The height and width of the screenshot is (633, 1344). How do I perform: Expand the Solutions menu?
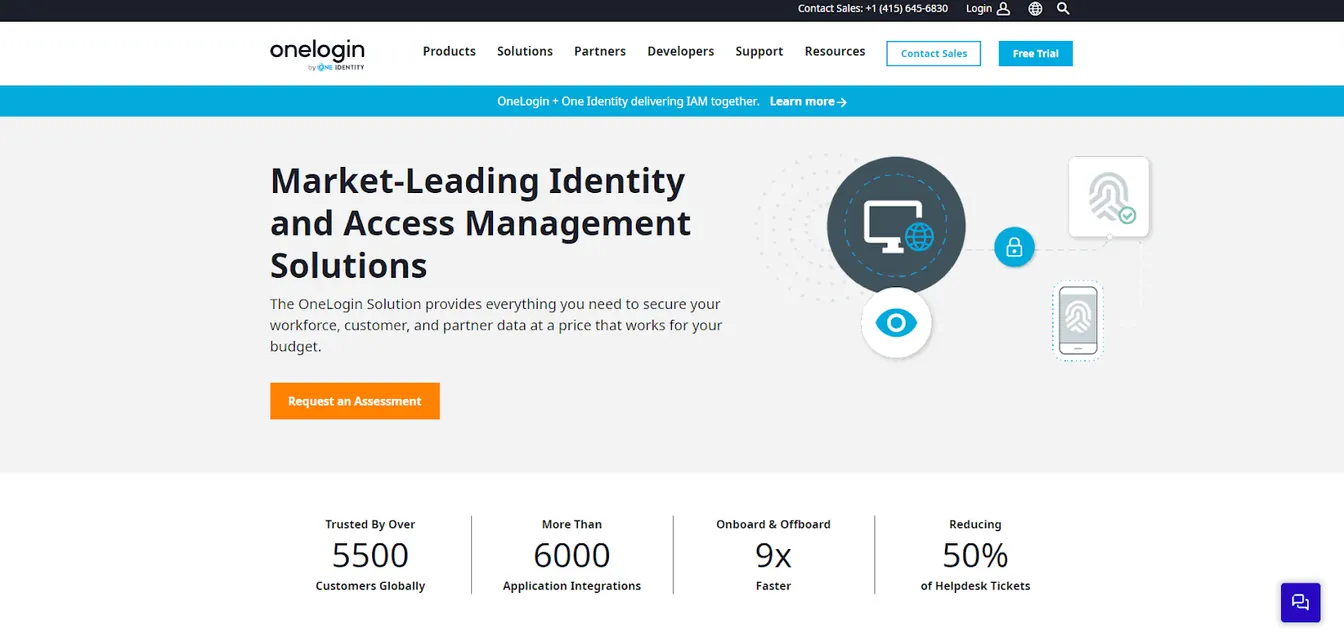click(x=525, y=51)
